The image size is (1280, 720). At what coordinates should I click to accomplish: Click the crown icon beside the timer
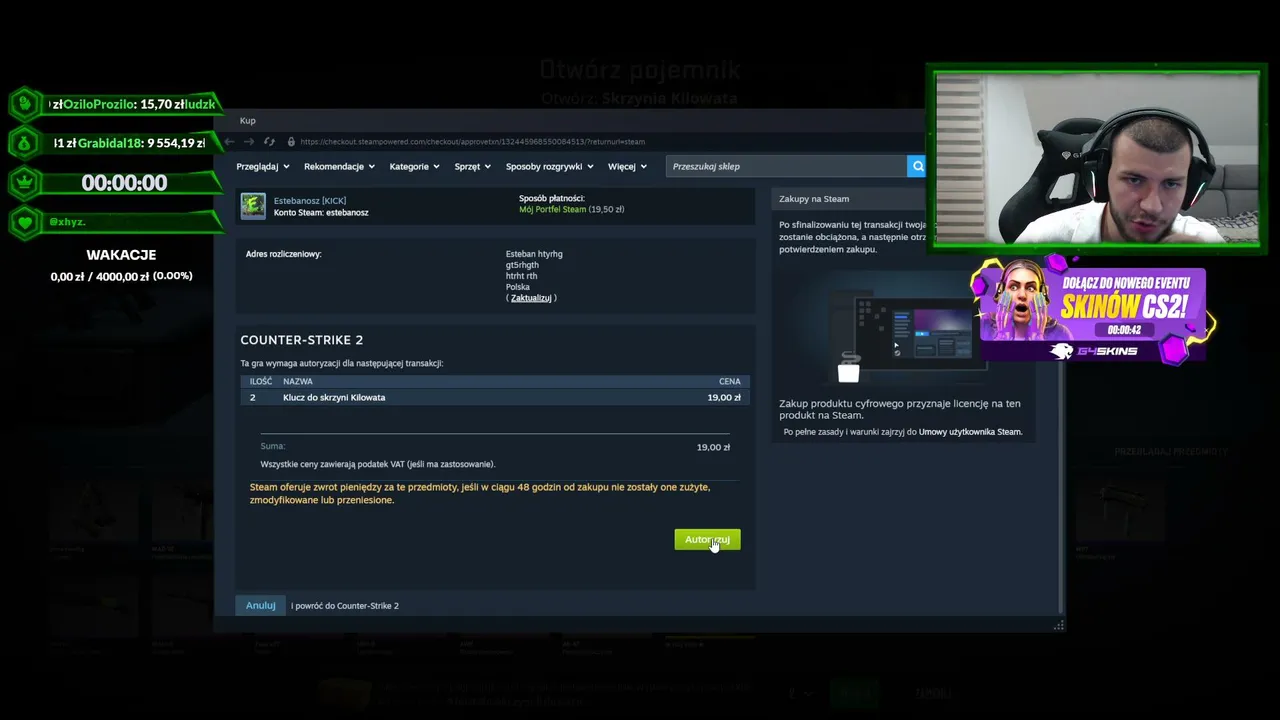point(25,183)
